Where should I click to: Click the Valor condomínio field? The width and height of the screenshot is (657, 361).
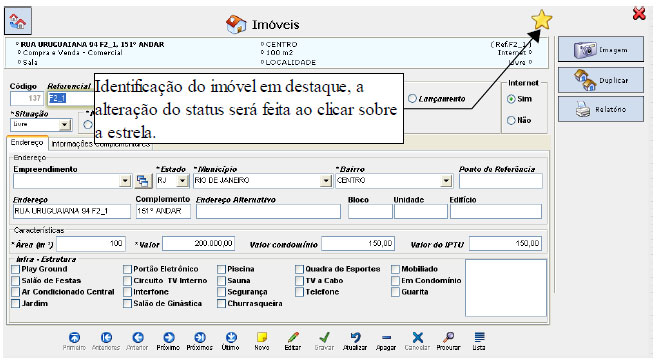coord(358,244)
